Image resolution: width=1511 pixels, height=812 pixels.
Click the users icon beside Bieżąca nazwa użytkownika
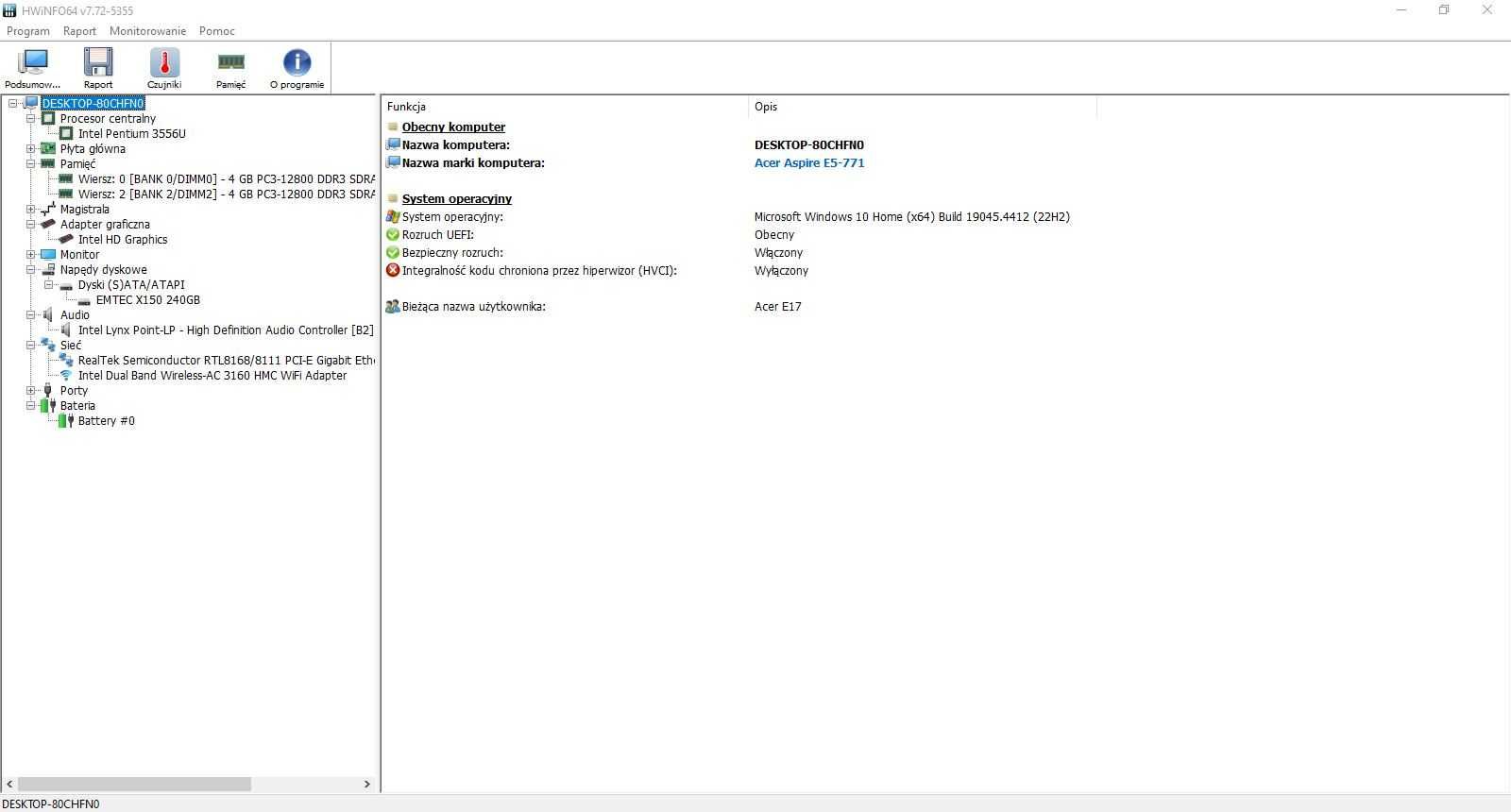point(393,307)
